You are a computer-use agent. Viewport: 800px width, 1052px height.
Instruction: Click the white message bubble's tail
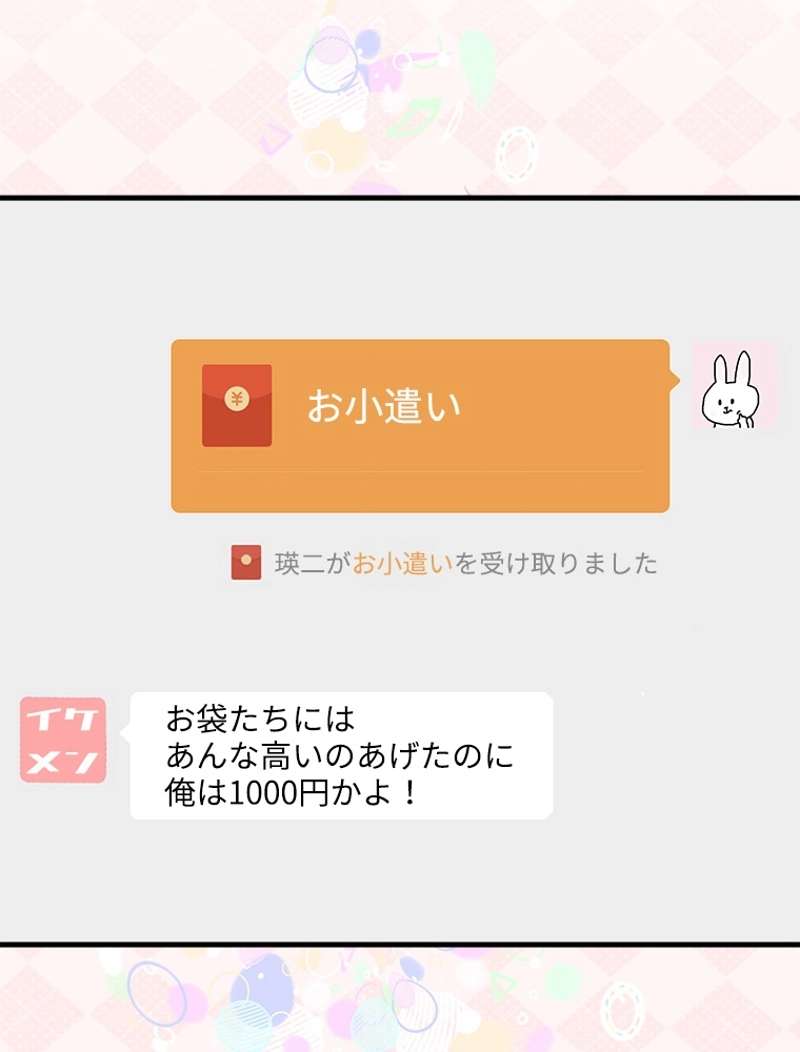click(x=125, y=734)
